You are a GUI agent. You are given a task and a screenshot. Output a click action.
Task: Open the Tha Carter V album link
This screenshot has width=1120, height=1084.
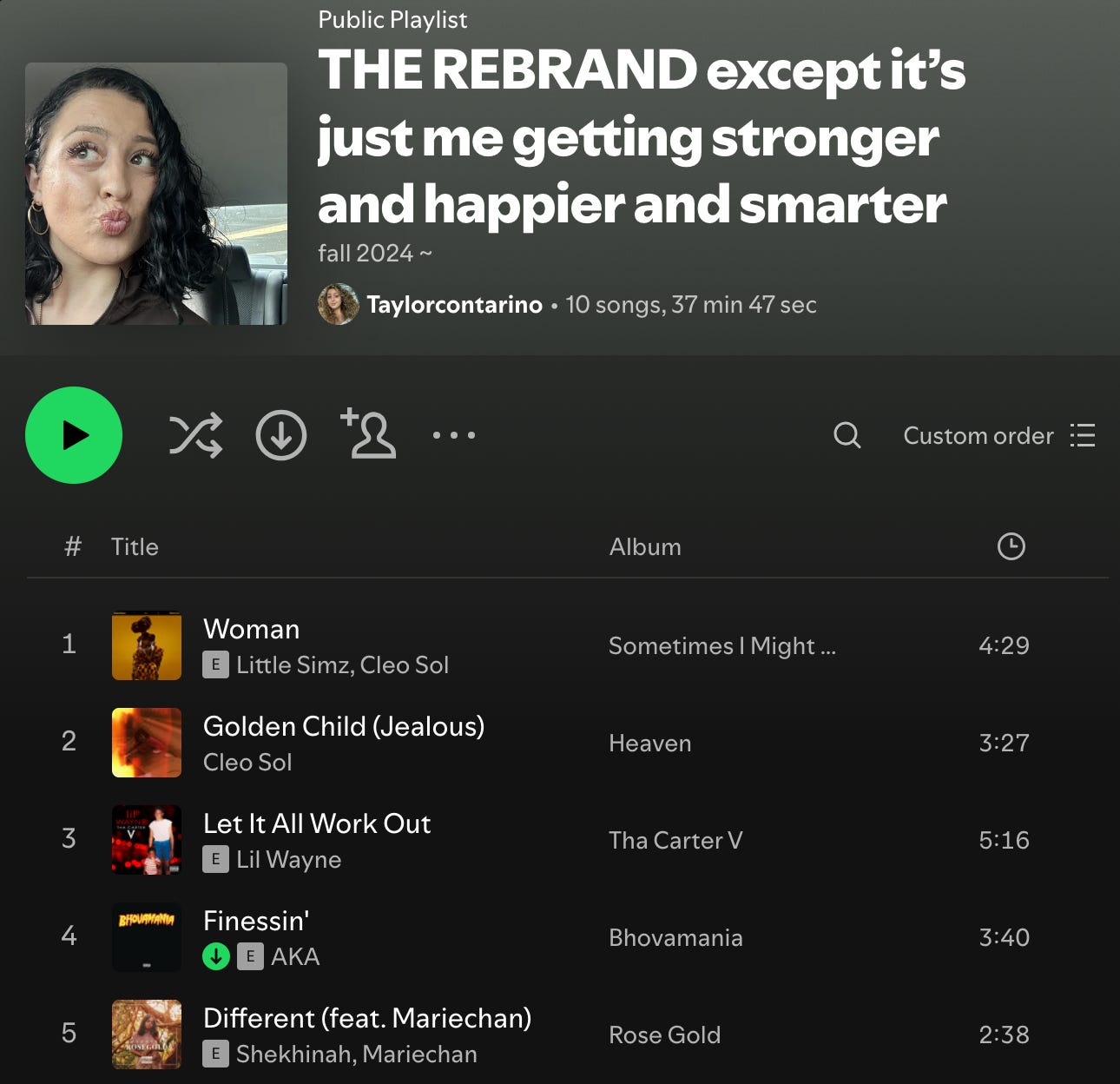pos(675,840)
